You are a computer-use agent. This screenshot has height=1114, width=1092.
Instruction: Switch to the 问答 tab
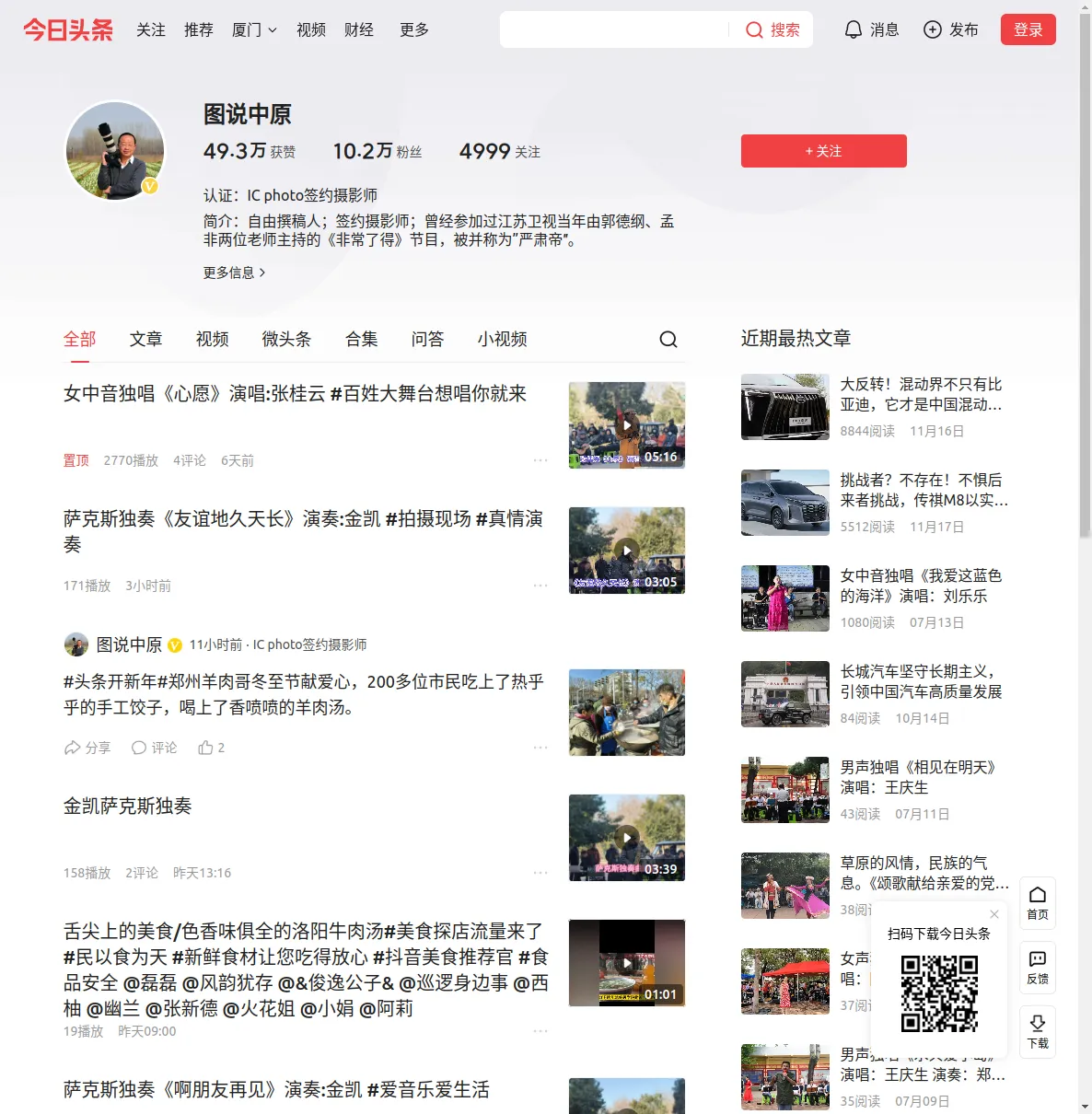(428, 339)
